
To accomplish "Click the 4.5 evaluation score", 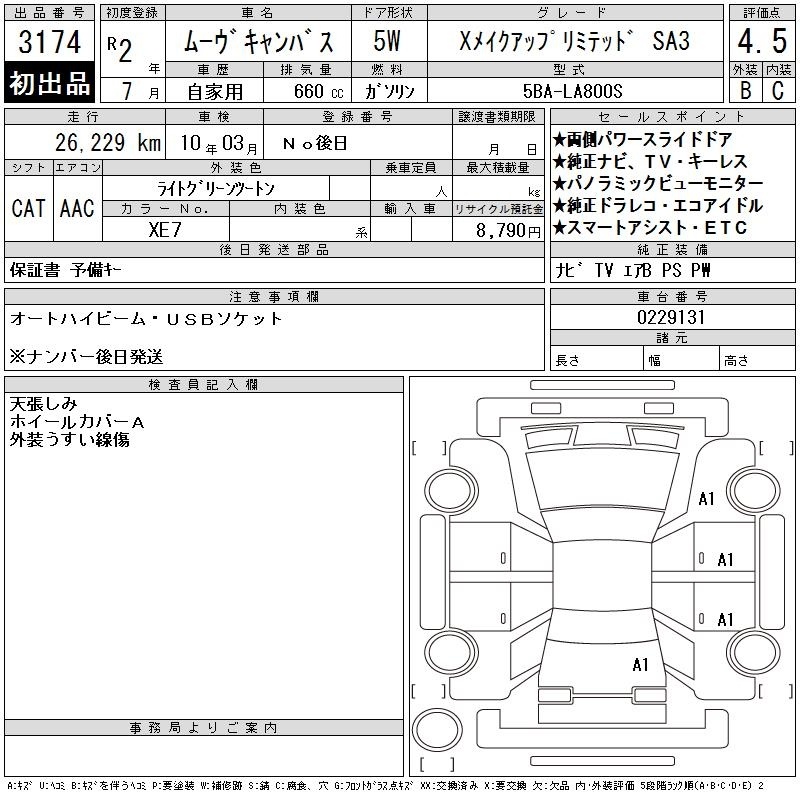I will 760,43.
